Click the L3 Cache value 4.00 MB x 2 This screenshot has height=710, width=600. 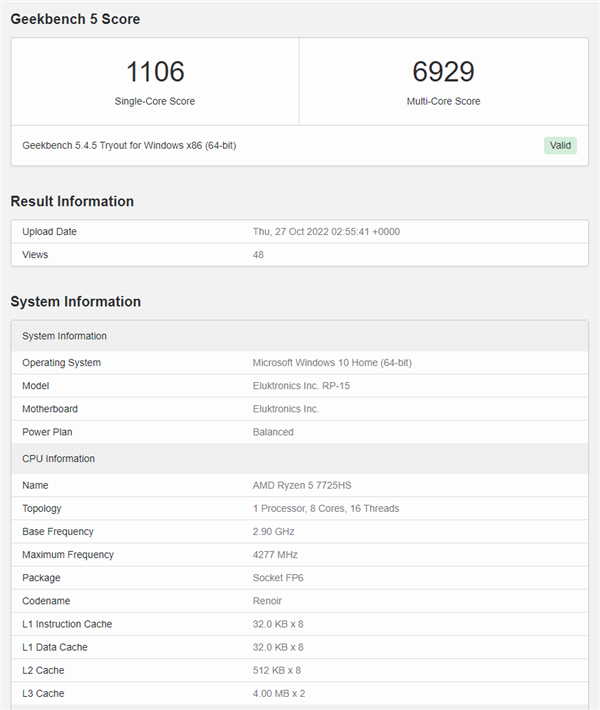click(281, 694)
